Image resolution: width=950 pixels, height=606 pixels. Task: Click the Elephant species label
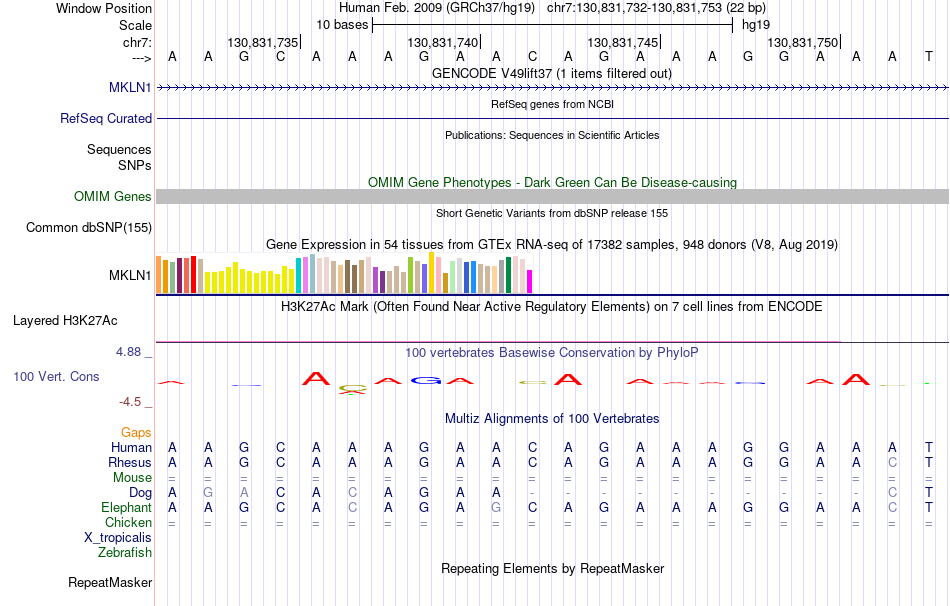[x=126, y=508]
